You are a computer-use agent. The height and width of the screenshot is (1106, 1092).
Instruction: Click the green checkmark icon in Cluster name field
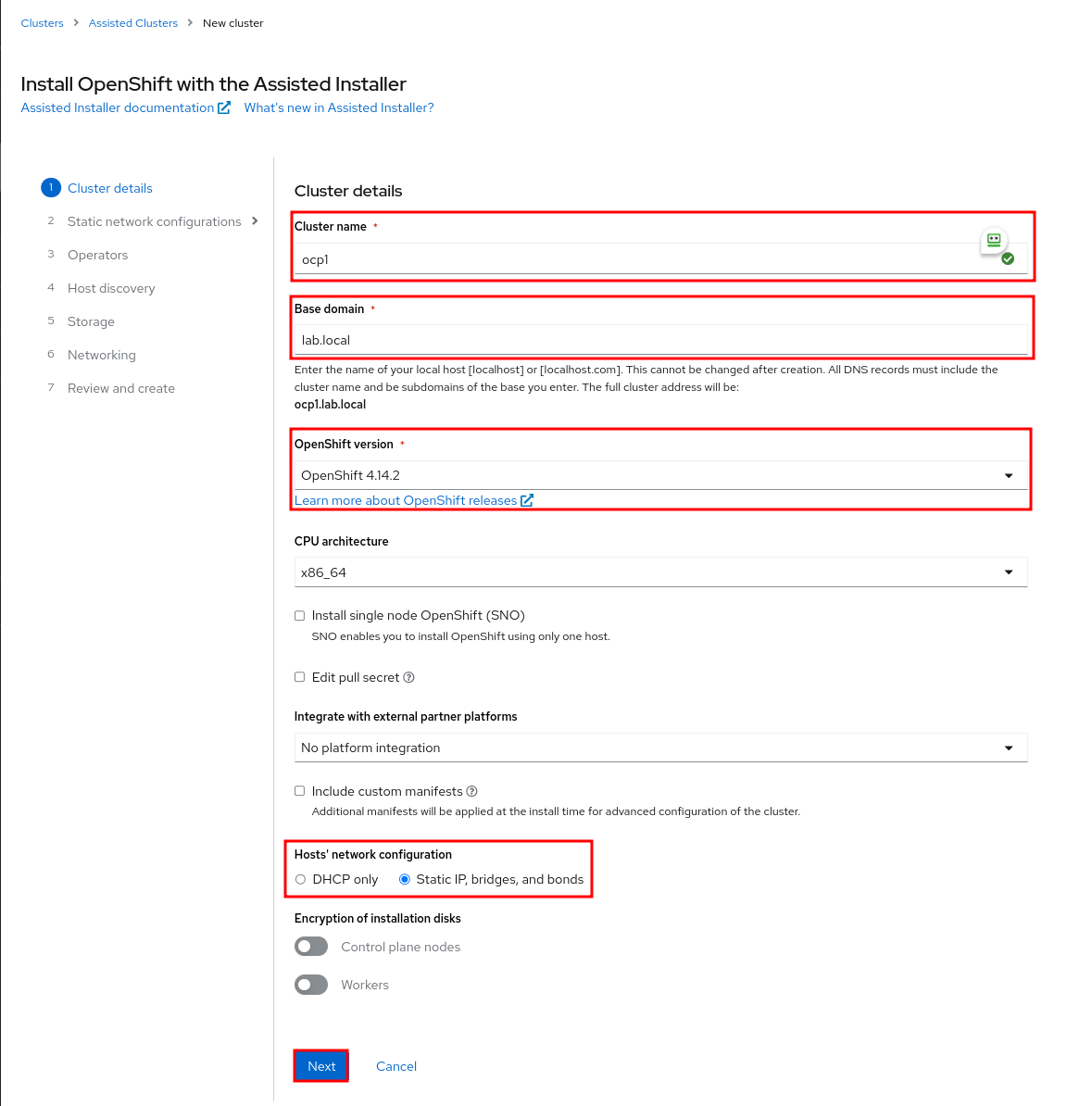tap(1008, 258)
